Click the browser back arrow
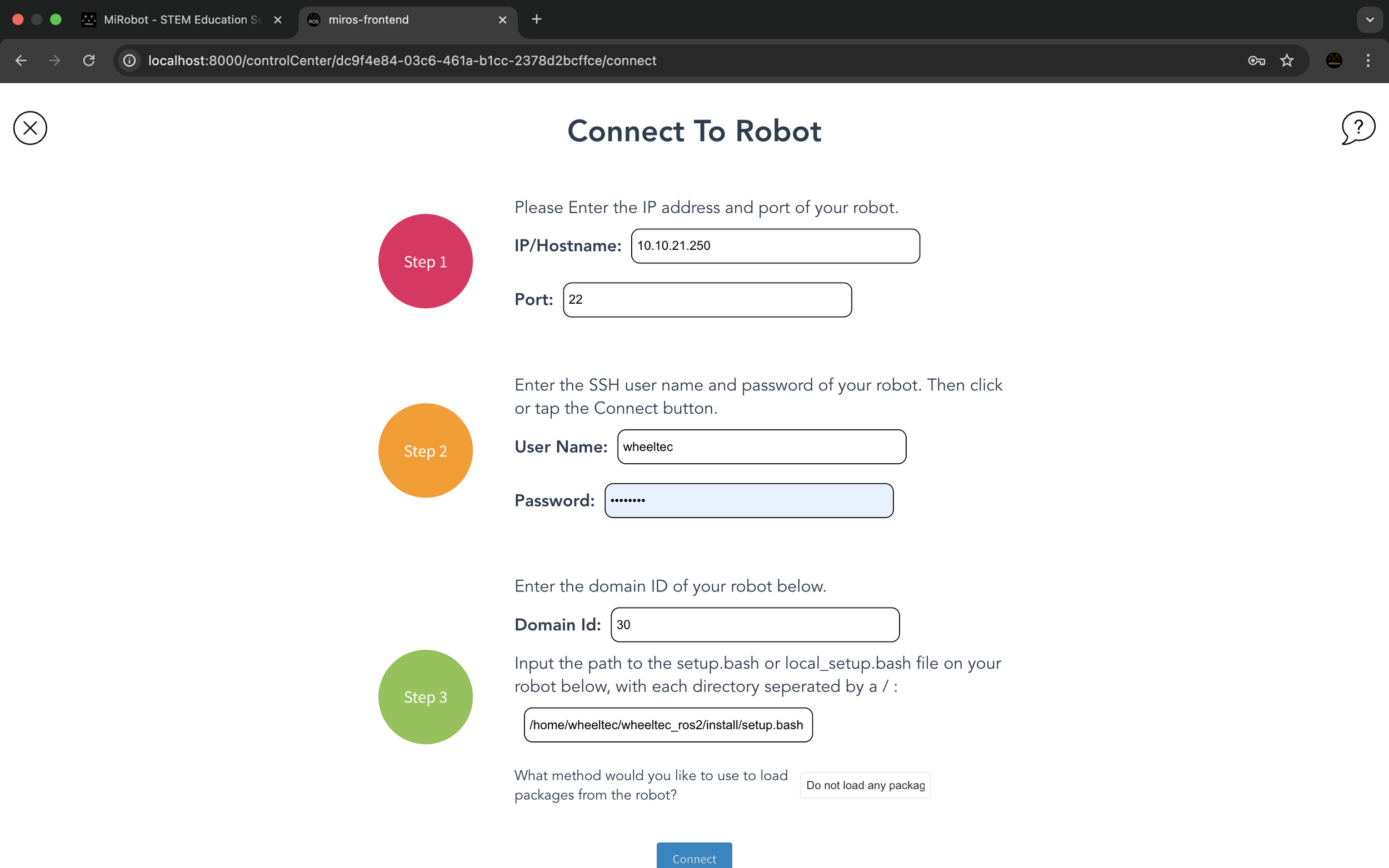Image resolution: width=1389 pixels, height=868 pixels. pyautogui.click(x=21, y=61)
